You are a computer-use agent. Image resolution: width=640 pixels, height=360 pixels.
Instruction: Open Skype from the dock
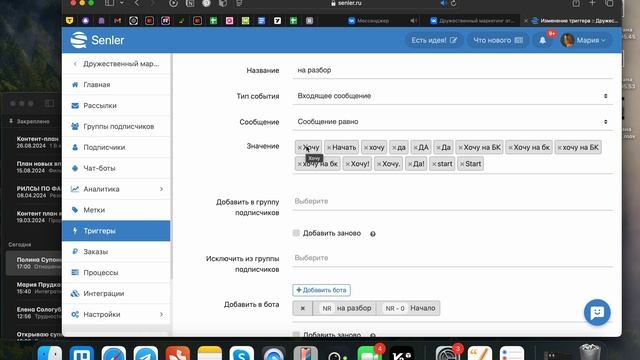(x=242, y=353)
